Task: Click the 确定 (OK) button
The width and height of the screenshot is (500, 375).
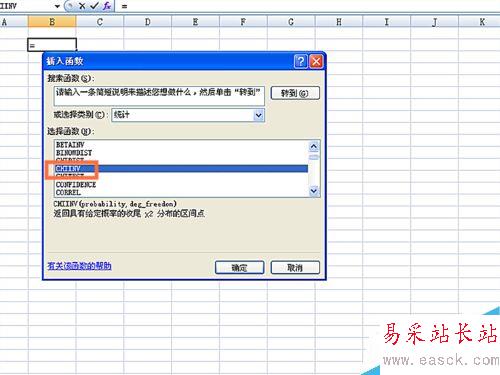Action: point(240,267)
